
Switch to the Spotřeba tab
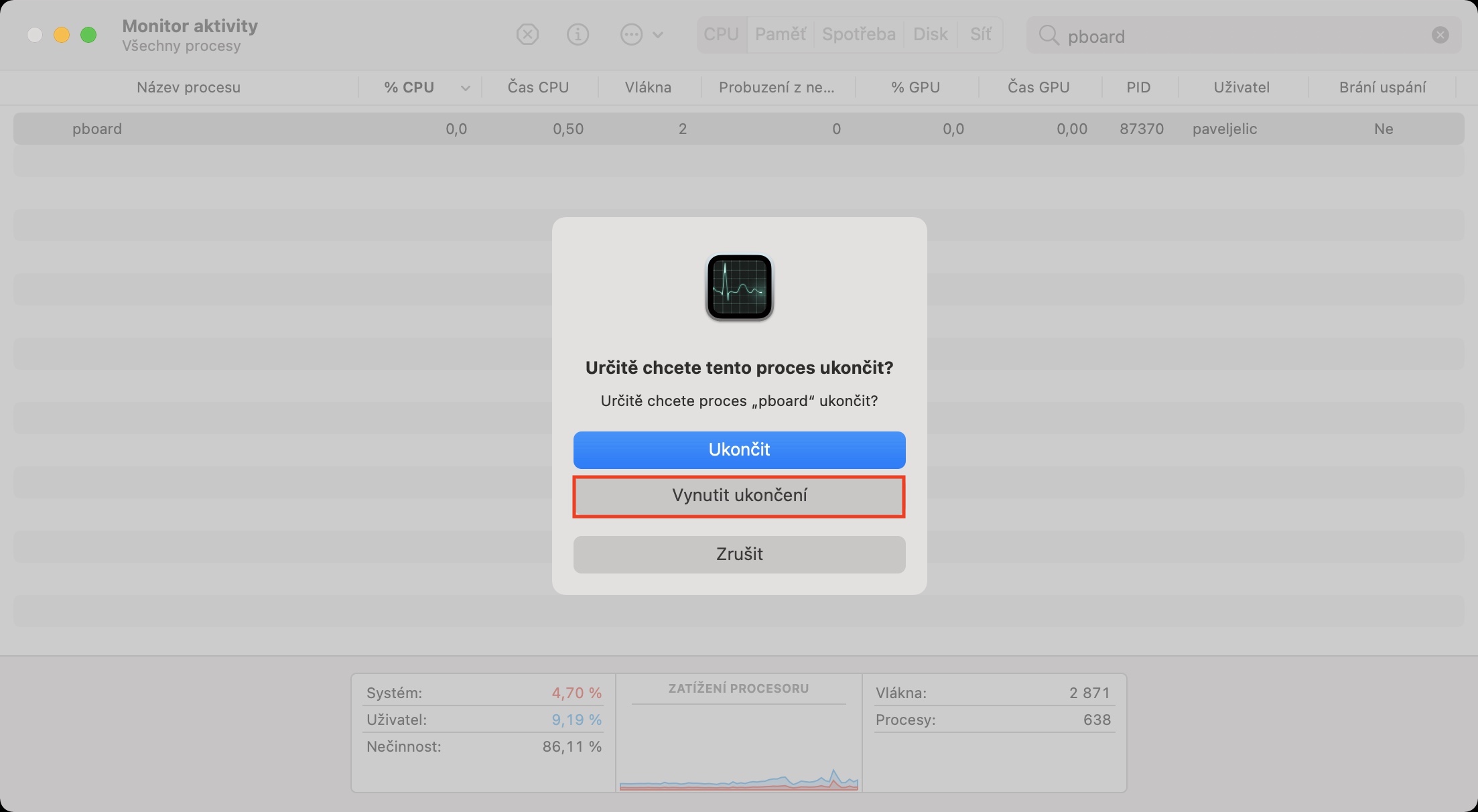[x=858, y=34]
